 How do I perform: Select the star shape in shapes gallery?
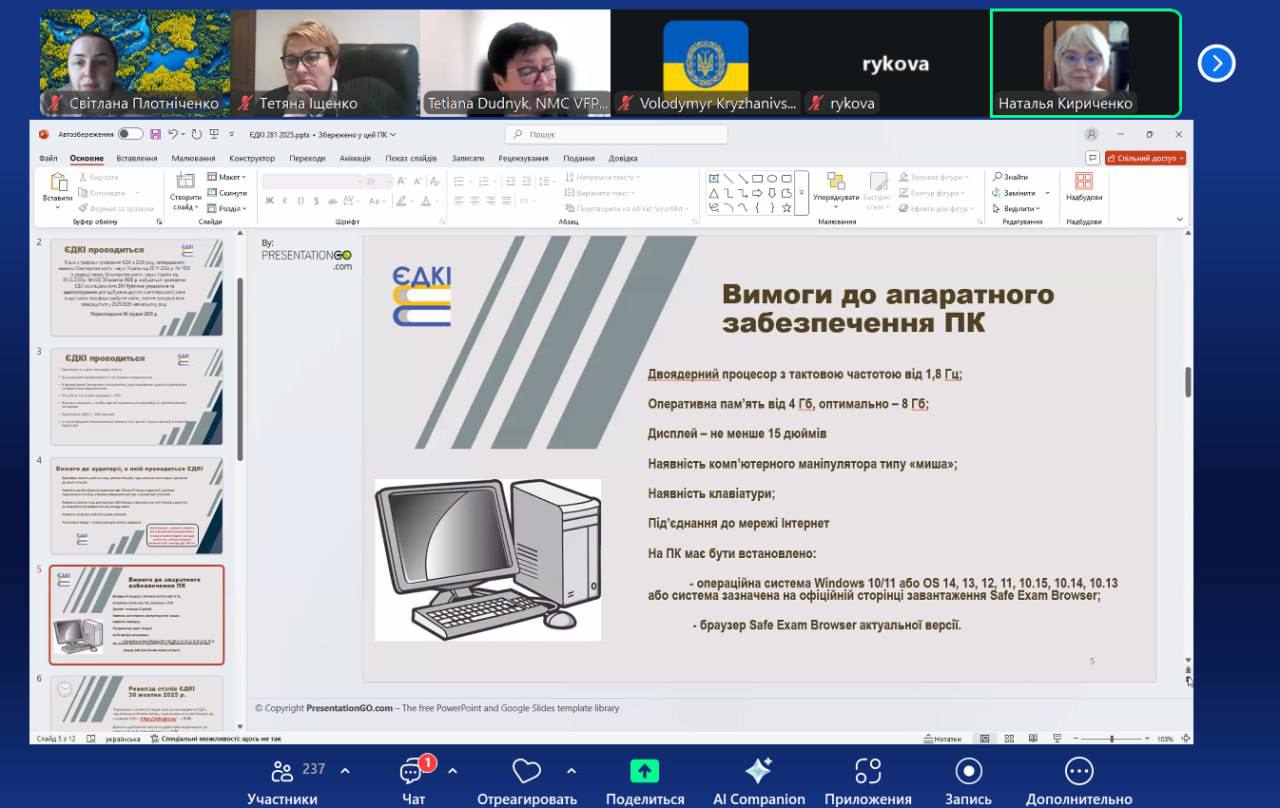pyautogui.click(x=787, y=208)
